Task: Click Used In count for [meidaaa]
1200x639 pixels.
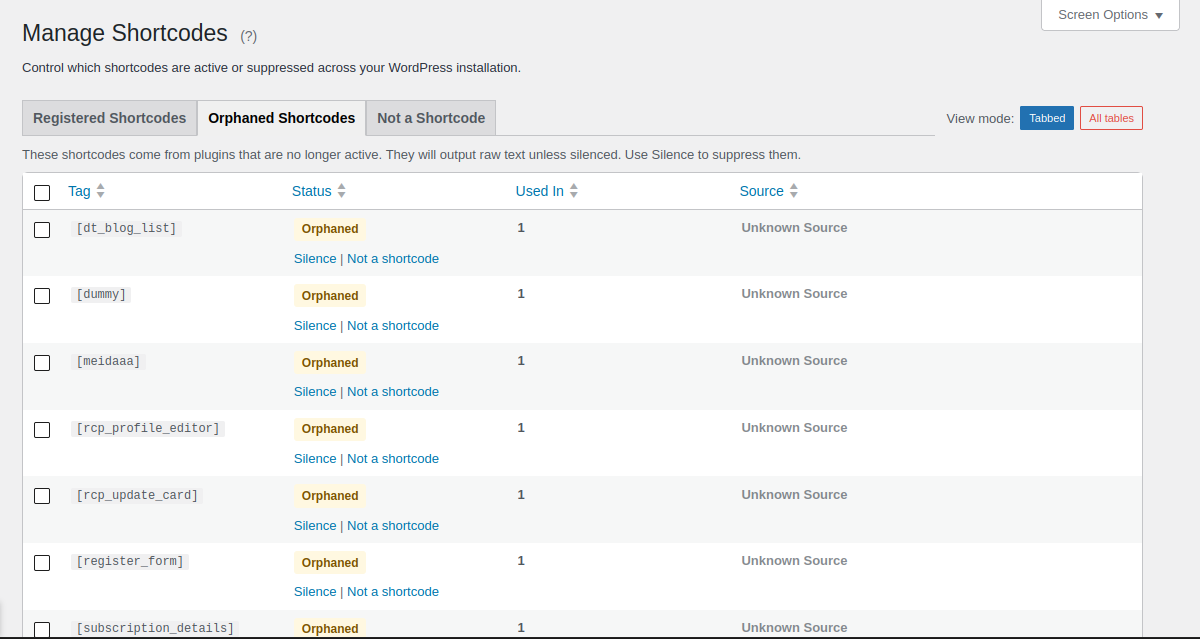Action: click(x=521, y=361)
